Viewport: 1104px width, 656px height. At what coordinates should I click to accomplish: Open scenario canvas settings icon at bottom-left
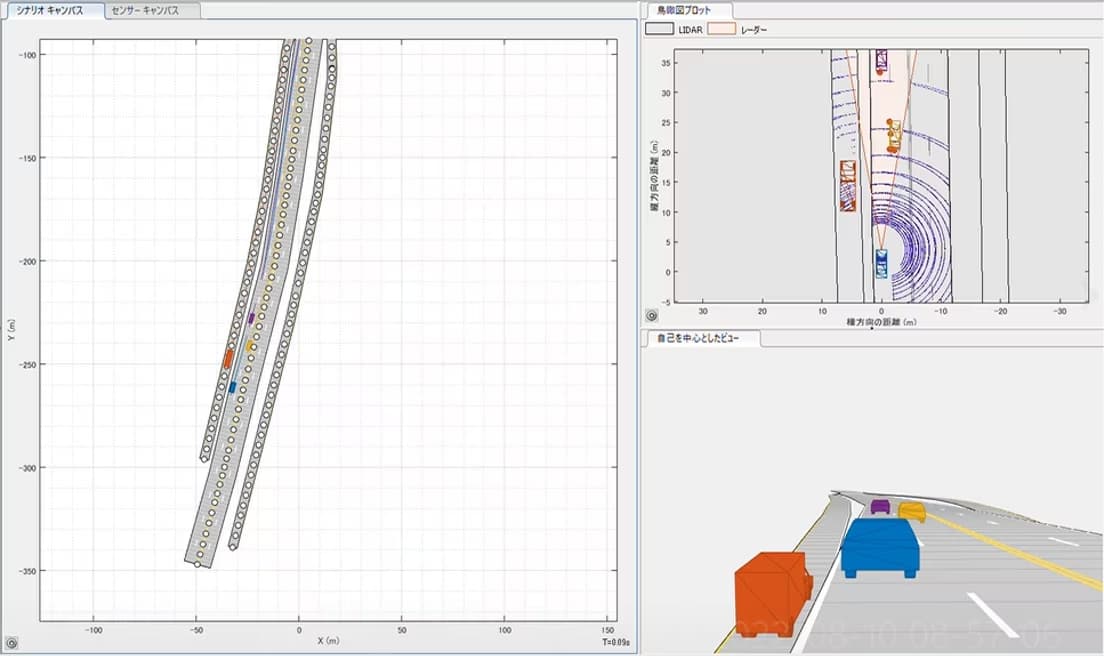[11, 644]
